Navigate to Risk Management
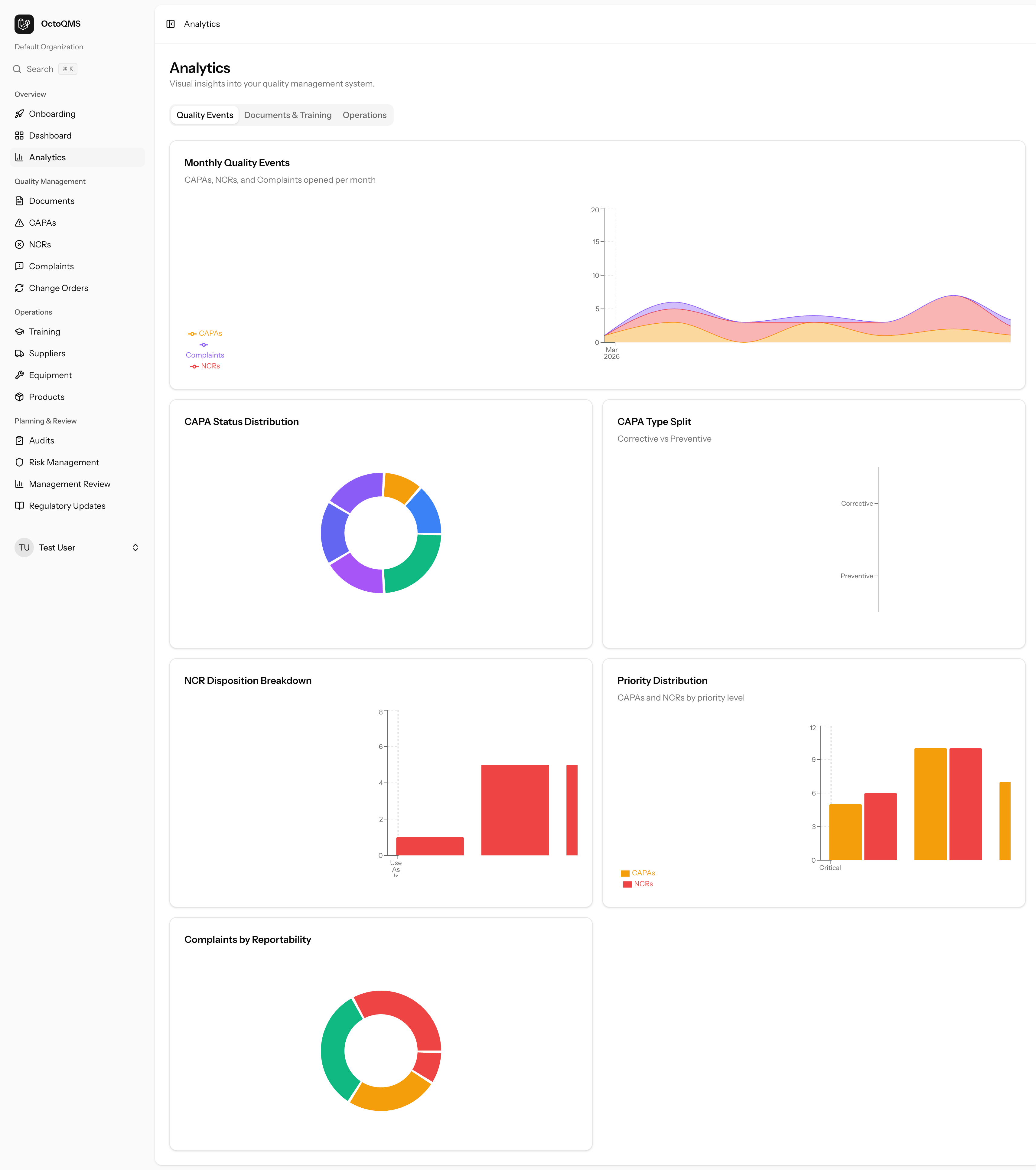Viewport: 1036px width, 1170px height. tap(77, 462)
